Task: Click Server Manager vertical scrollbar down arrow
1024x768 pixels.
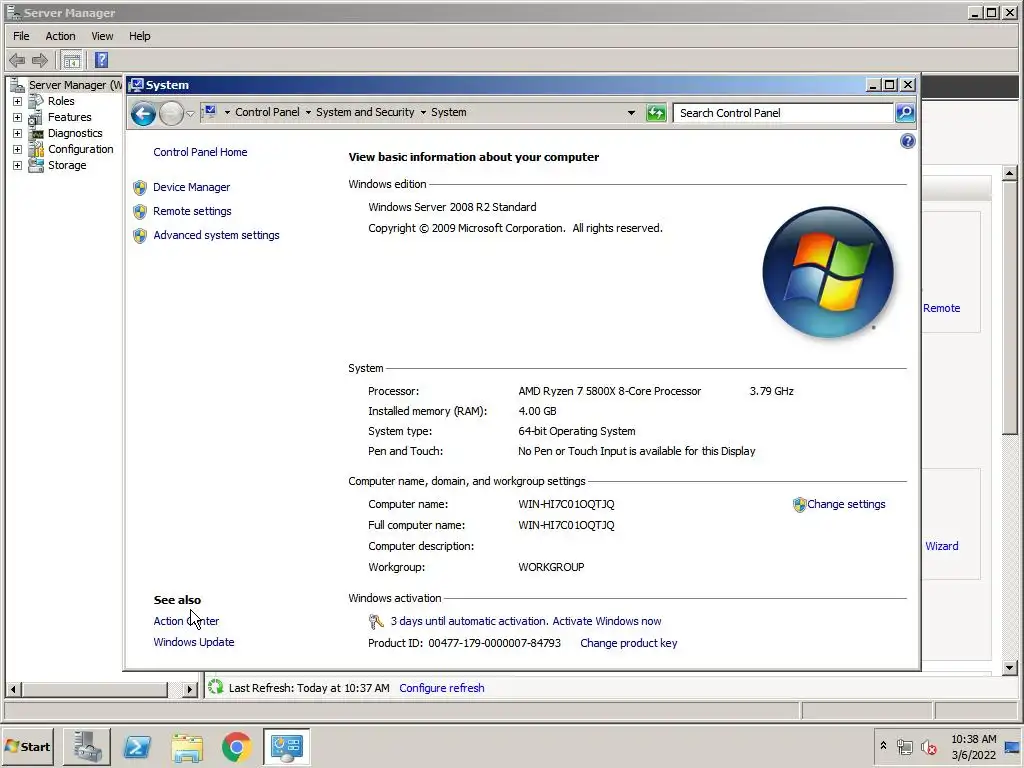Action: tap(1010, 667)
